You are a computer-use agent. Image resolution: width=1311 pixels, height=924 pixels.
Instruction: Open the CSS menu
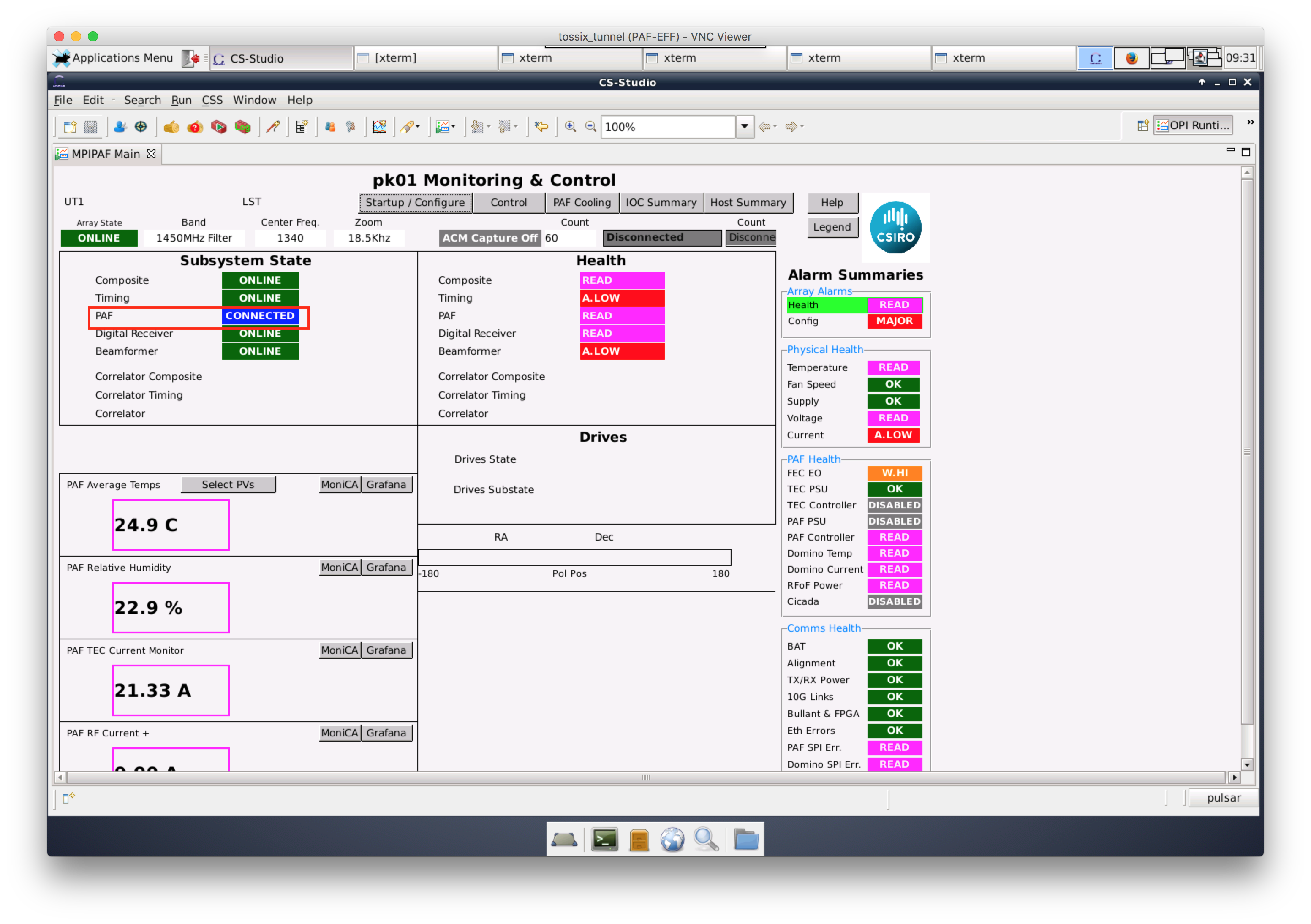tap(212, 100)
